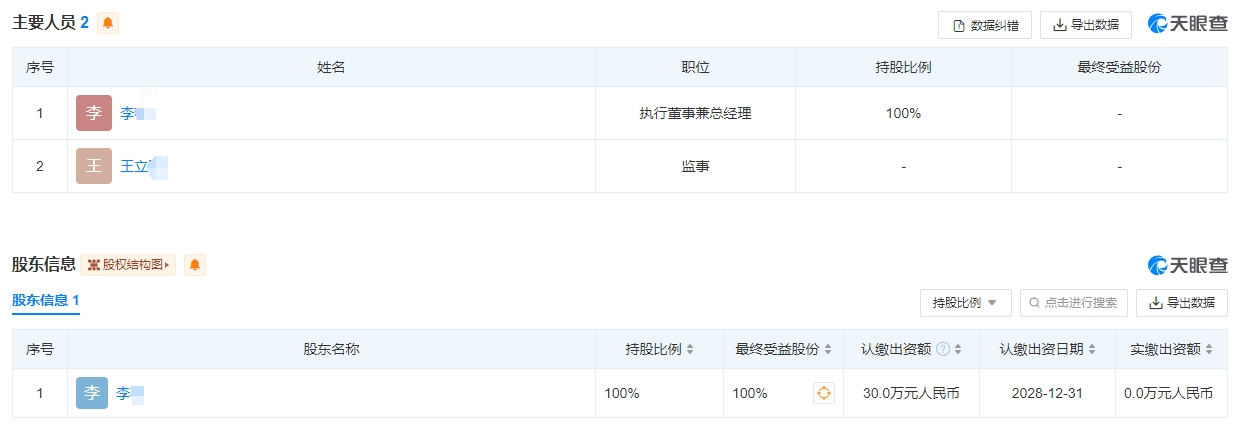Open the 持股比例 dropdown filter

point(965,303)
